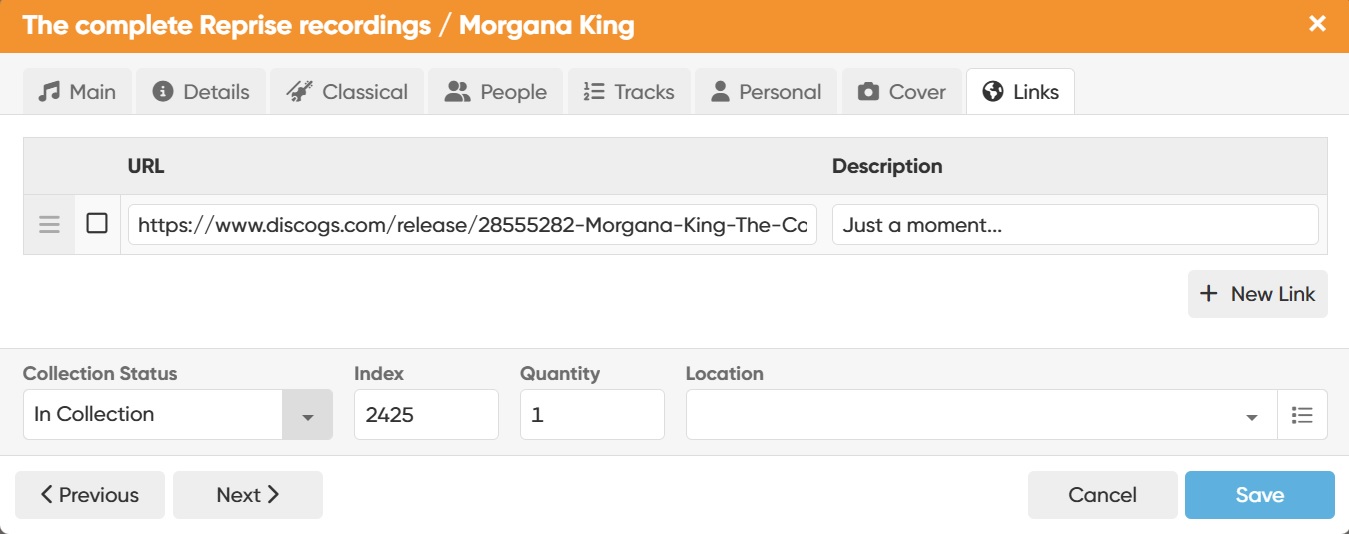Go to Previous album
This screenshot has width=1349, height=534.
tap(90, 495)
